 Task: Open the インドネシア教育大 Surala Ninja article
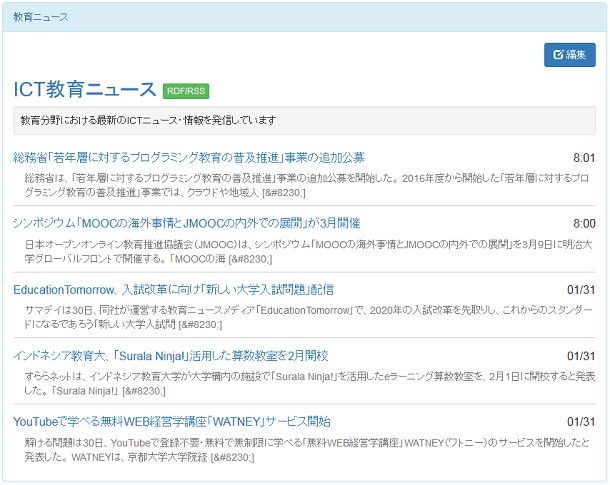(x=171, y=355)
